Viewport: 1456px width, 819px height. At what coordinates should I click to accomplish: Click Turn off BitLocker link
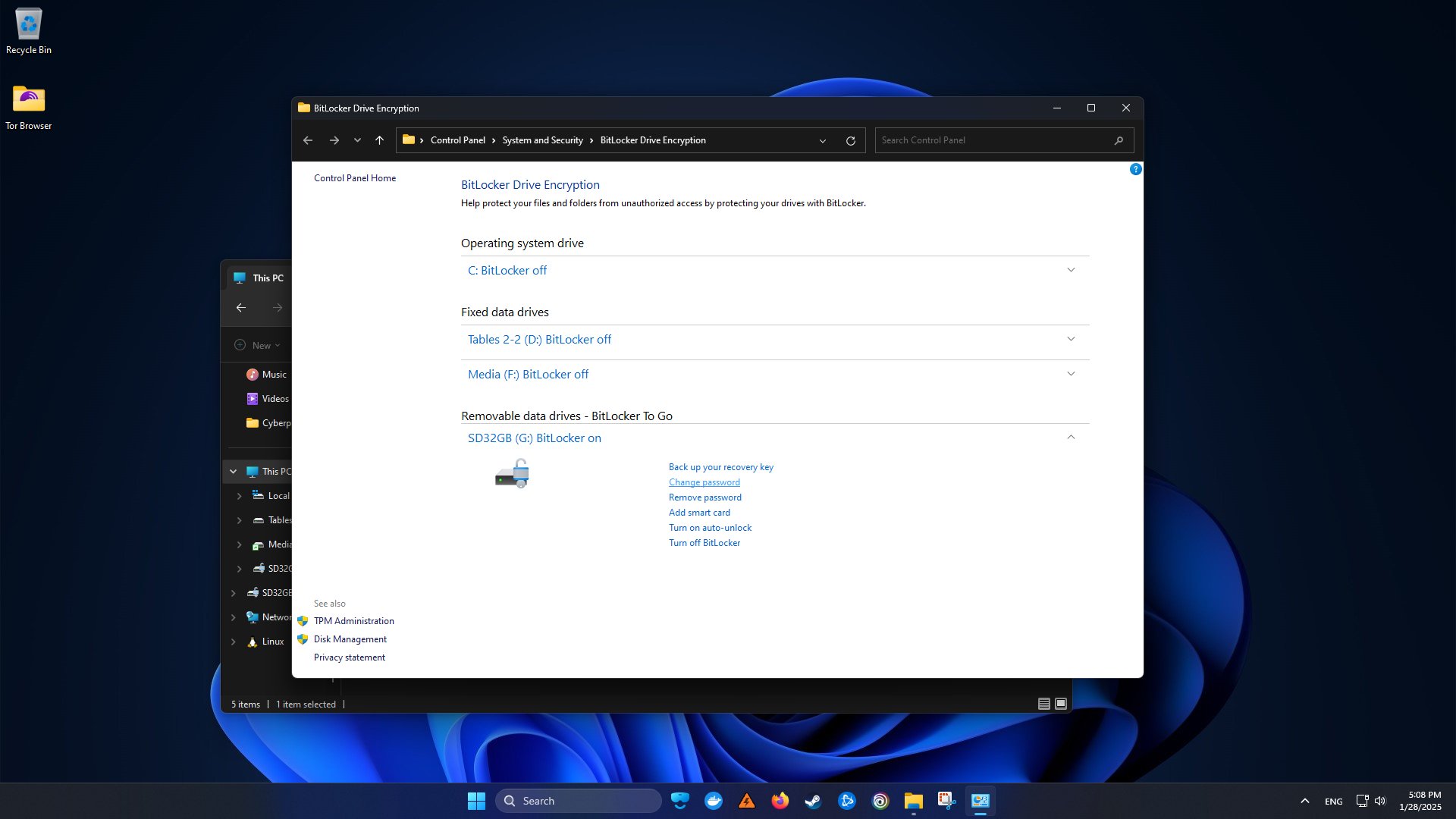coord(704,543)
